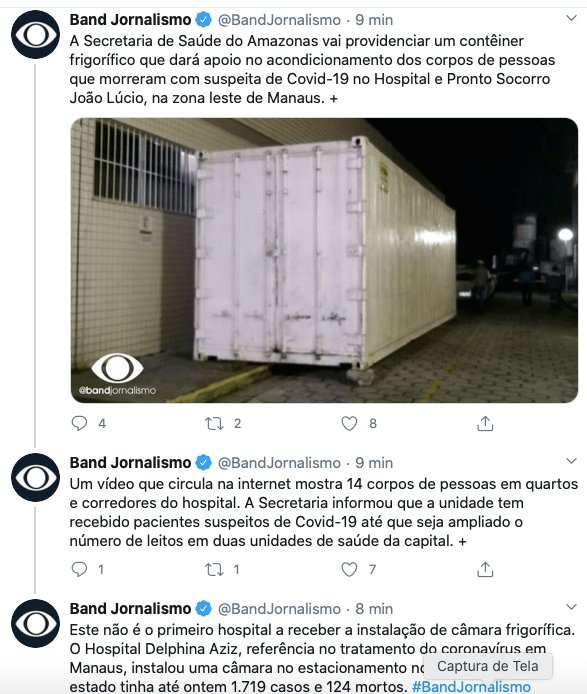The height and width of the screenshot is (694, 587).
Task: Retweet the first tweet with container photo
Action: point(214,424)
